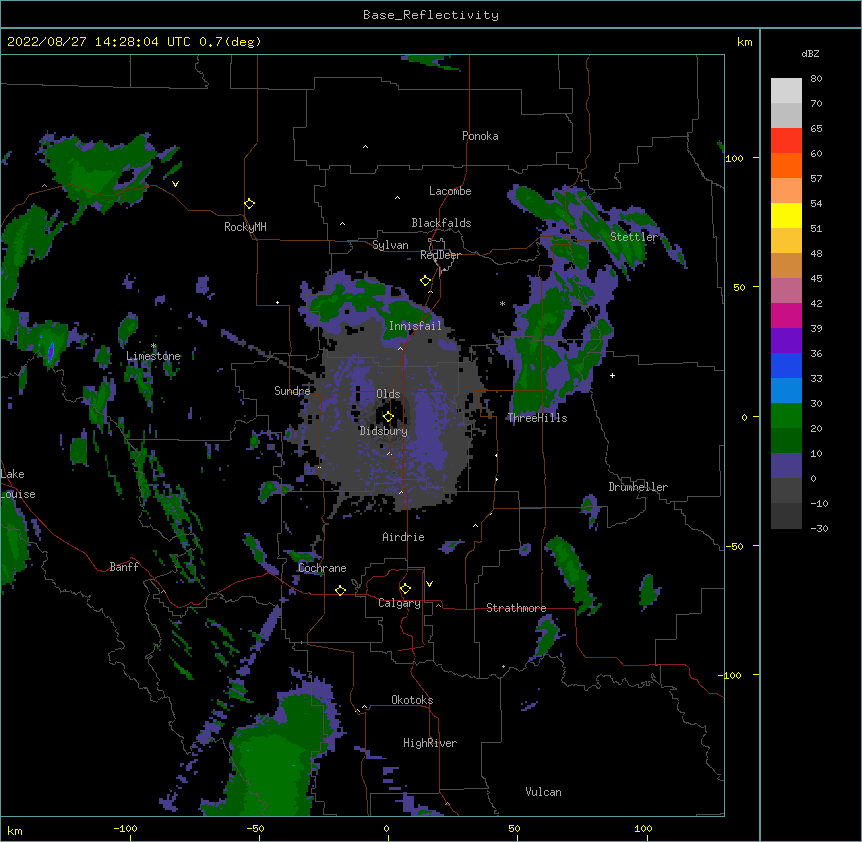Pick the slate purple 0-10 dBZ swatch
The image size is (862, 842).
[x=786, y=466]
